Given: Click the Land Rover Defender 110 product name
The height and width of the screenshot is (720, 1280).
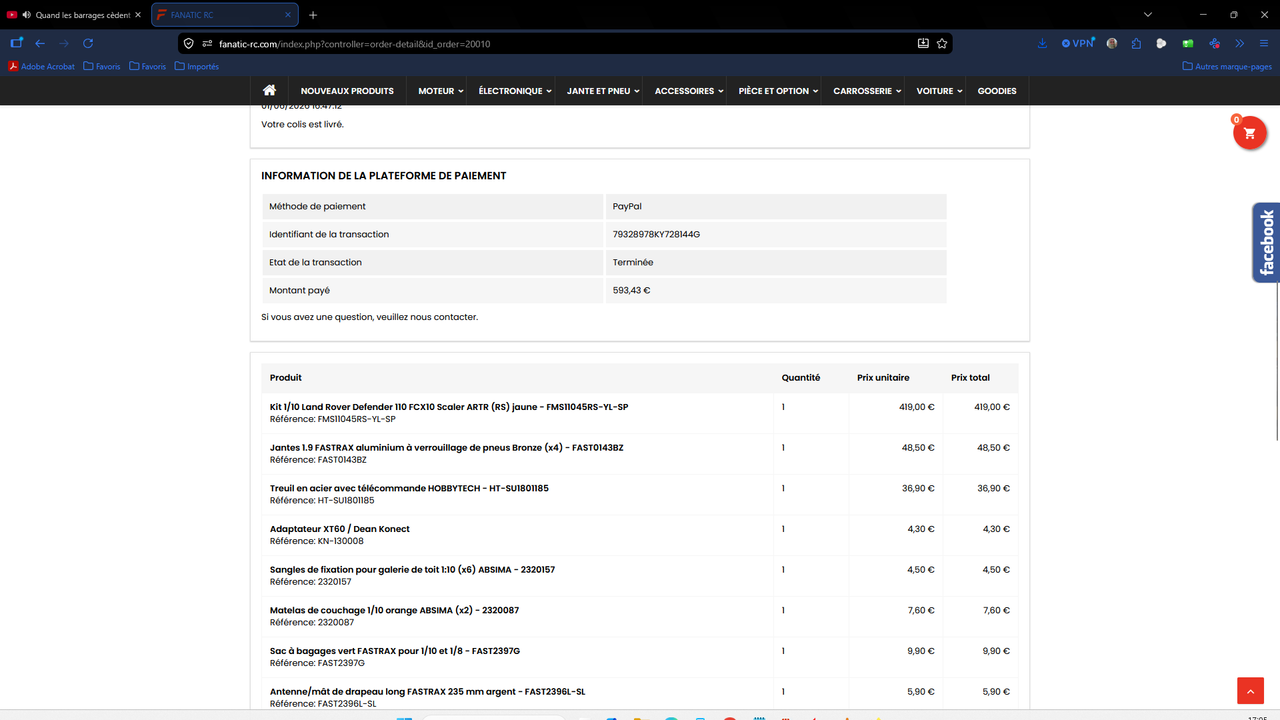Looking at the screenshot, I should (x=449, y=407).
